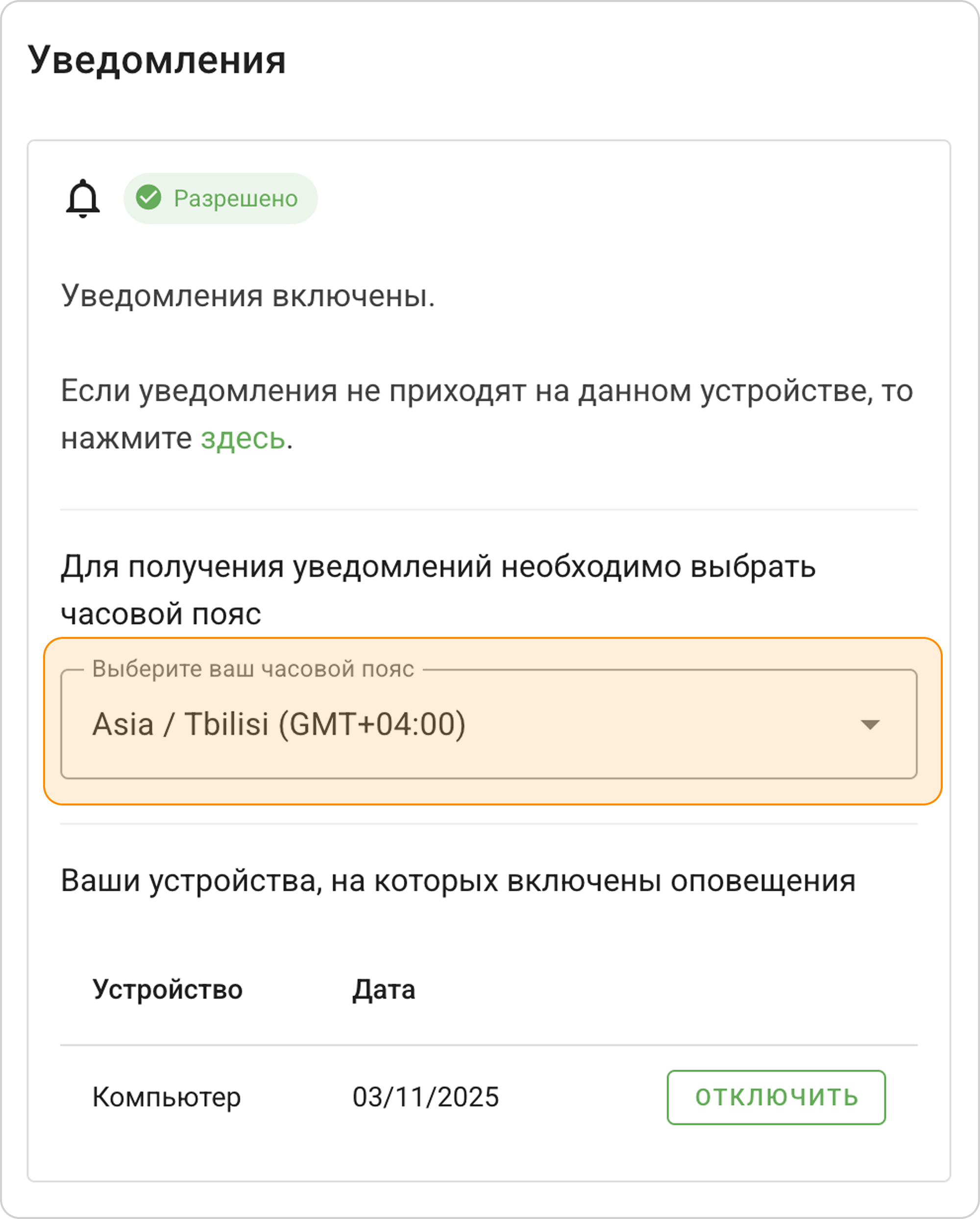Click the "Выберите ваш часовой пояс" label

pos(253,669)
